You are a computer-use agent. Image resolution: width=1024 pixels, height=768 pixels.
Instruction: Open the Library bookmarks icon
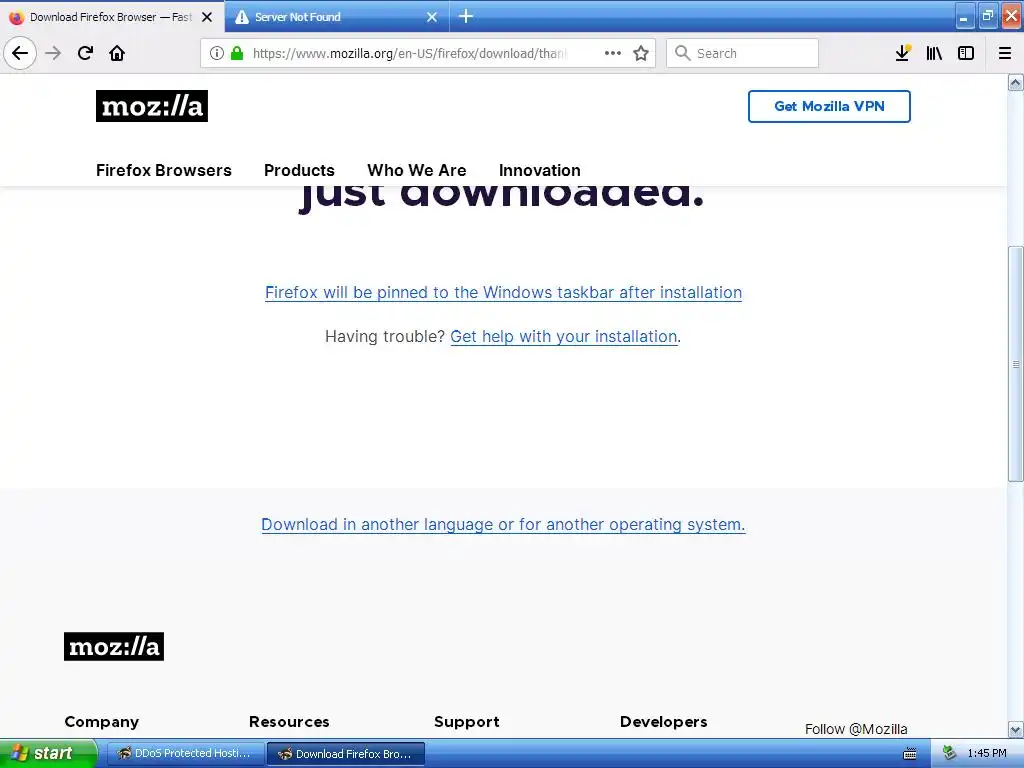pyautogui.click(x=934, y=53)
